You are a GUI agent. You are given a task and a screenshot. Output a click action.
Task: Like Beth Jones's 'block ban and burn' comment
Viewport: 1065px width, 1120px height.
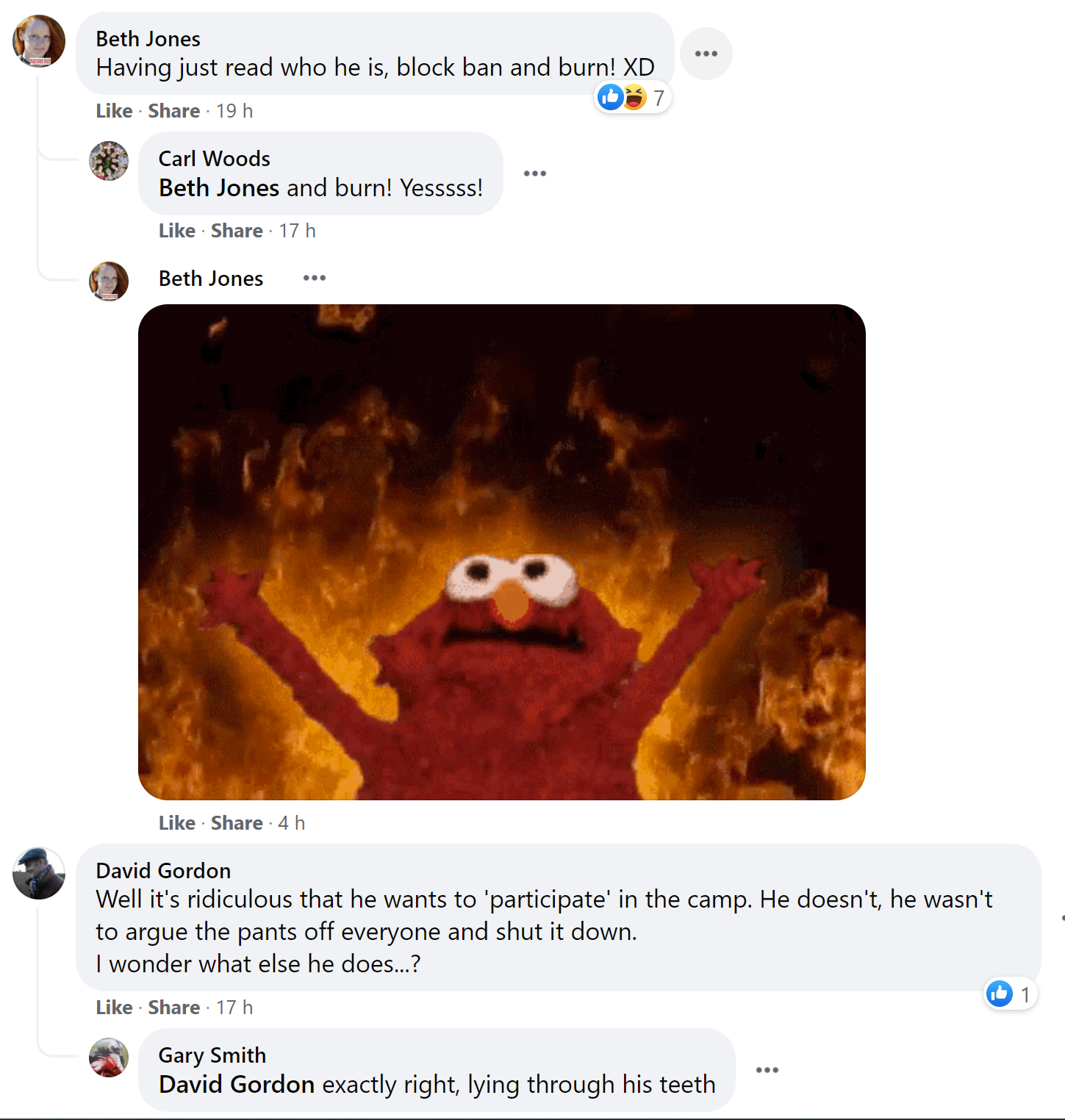[x=114, y=111]
